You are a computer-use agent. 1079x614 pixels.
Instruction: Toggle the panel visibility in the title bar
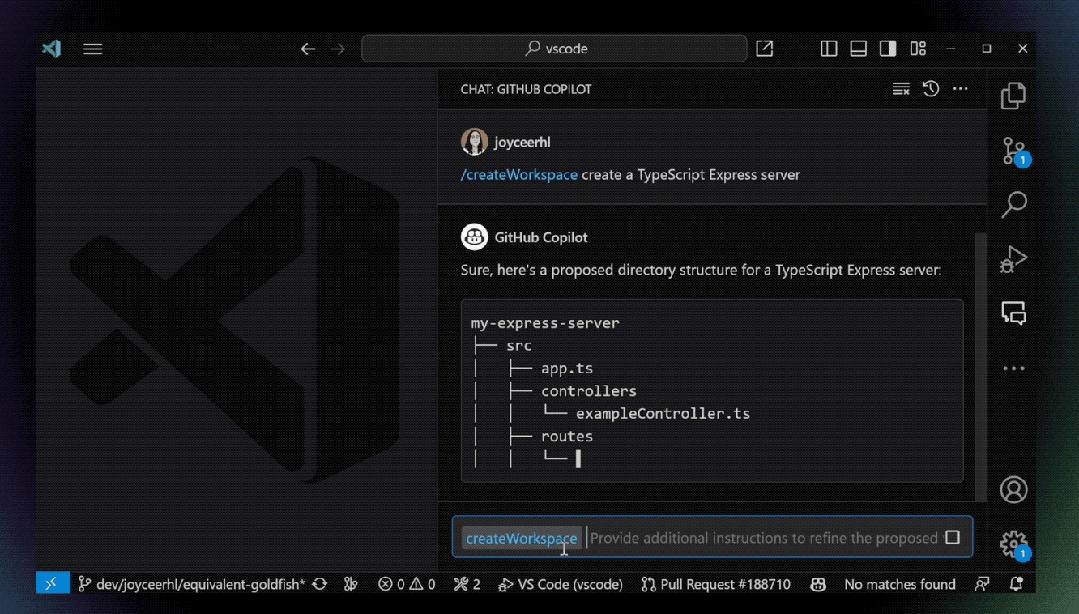click(x=858, y=47)
